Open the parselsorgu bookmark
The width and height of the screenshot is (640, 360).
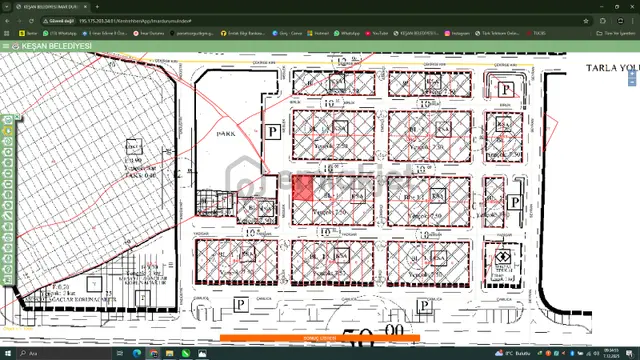coord(192,33)
